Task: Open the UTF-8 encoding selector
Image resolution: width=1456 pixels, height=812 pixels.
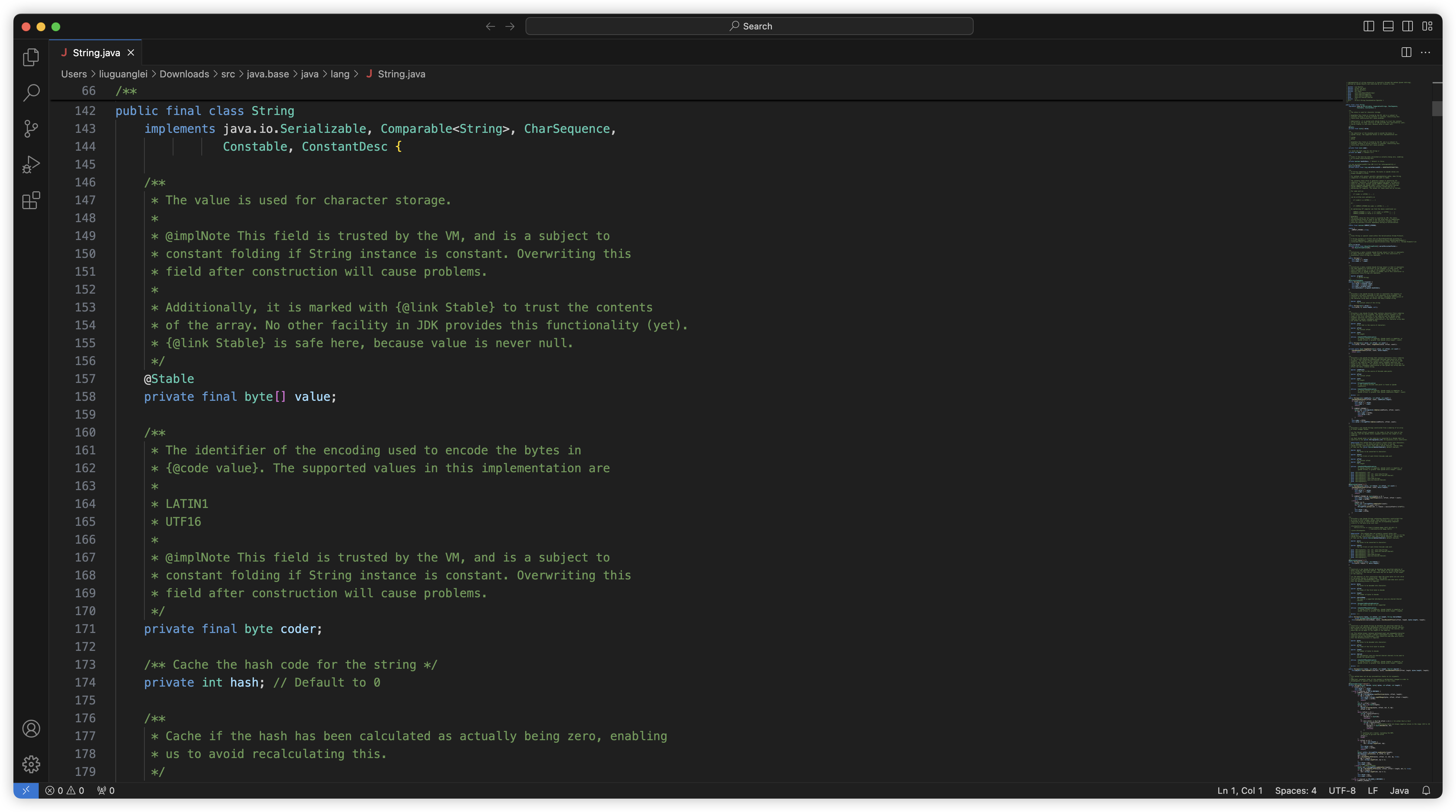Action: (1342, 790)
